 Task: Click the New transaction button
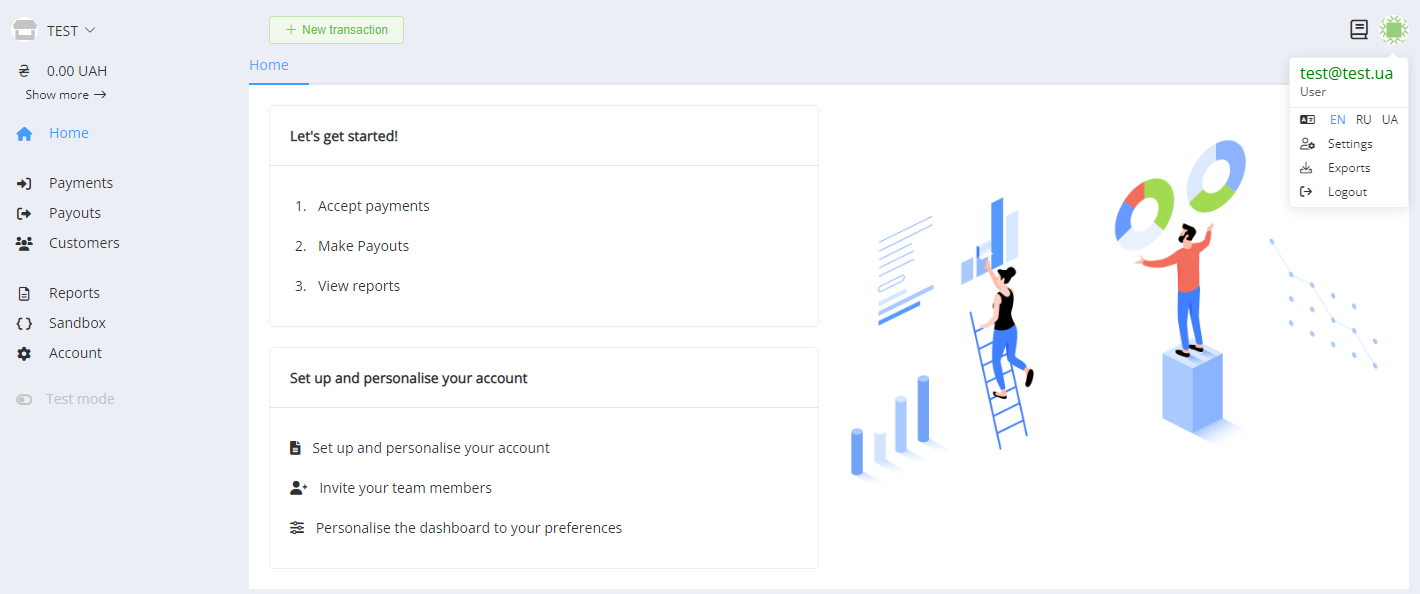click(x=336, y=30)
